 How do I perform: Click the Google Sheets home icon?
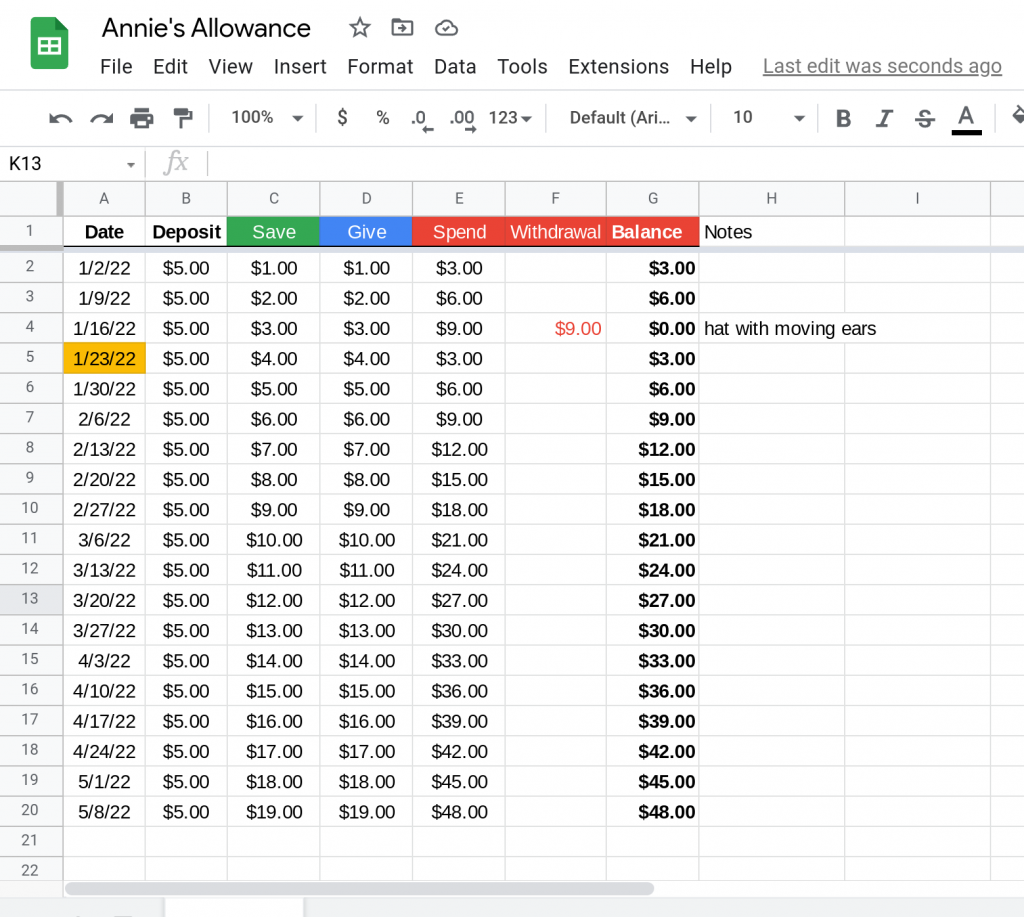pos(49,44)
